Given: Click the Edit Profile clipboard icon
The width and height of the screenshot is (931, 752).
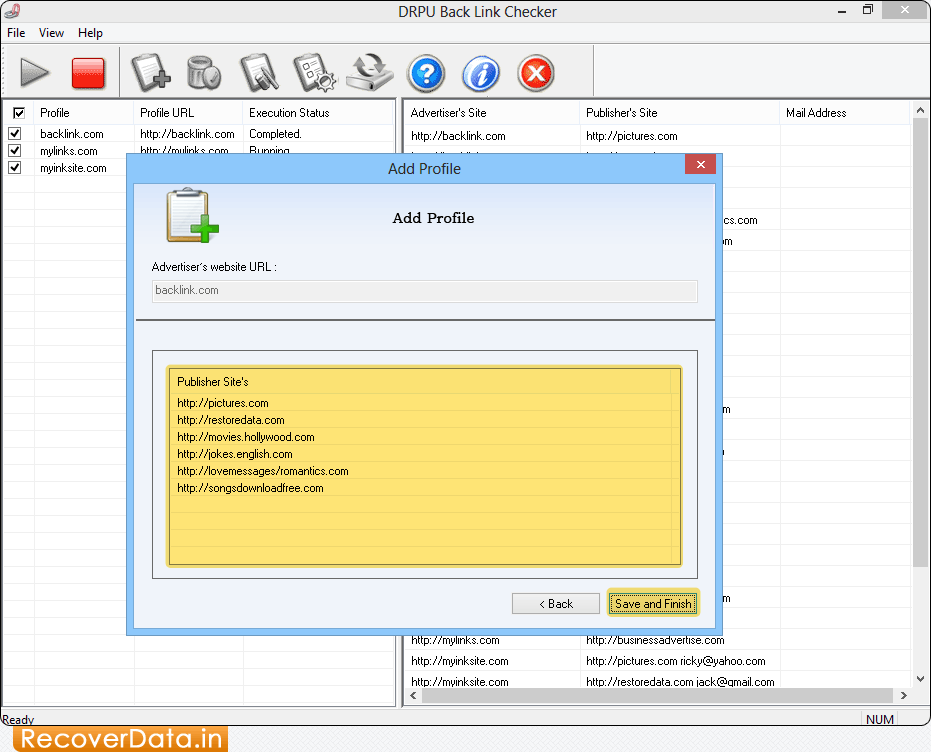Looking at the screenshot, I should (259, 73).
